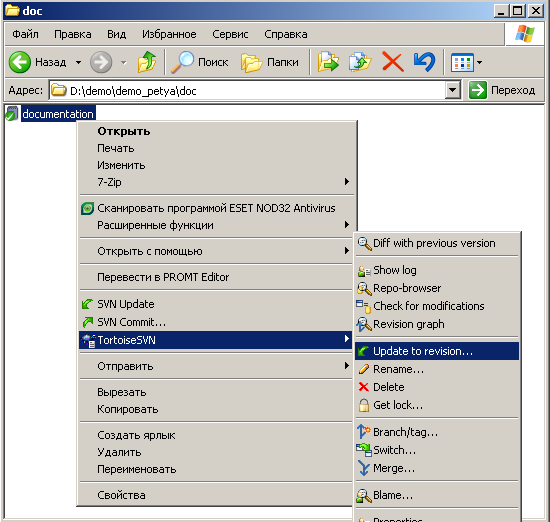Choose Изменить in context menu

(x=216, y=165)
